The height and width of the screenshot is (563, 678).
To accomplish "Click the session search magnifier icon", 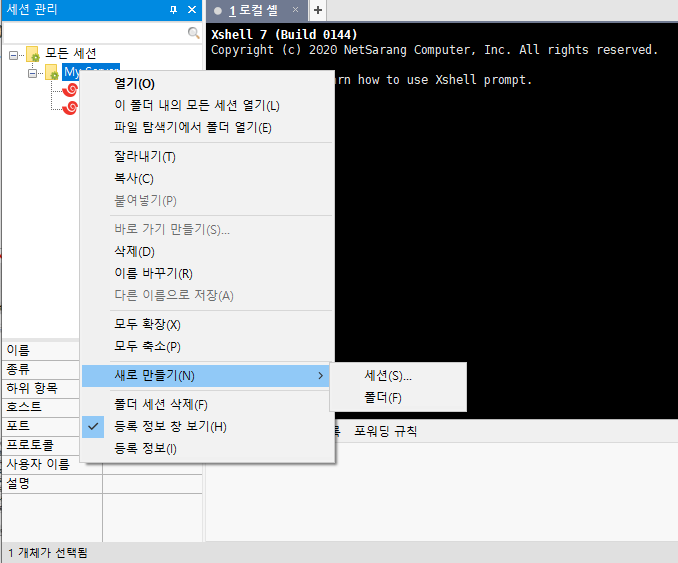I will tap(193, 33).
